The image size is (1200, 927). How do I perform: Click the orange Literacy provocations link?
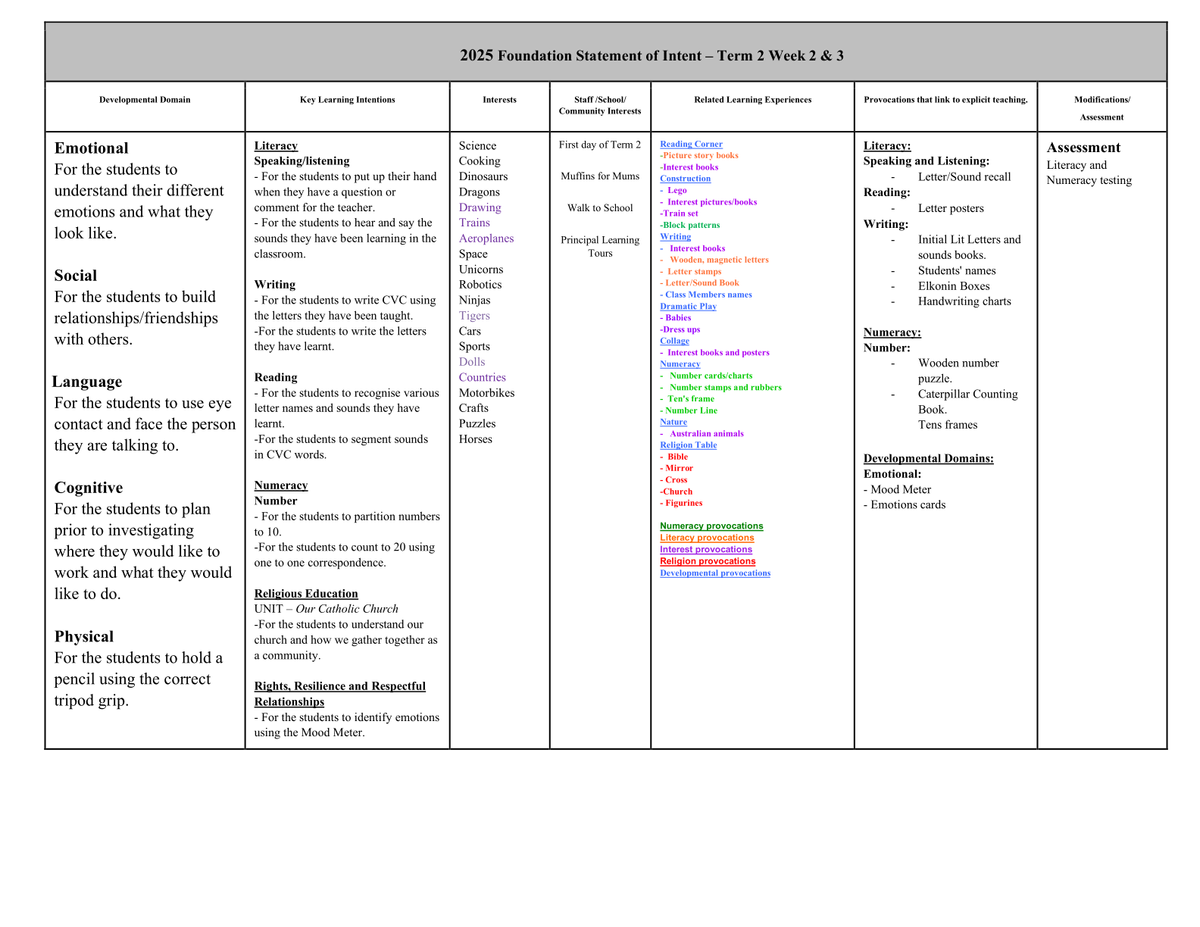click(706, 538)
